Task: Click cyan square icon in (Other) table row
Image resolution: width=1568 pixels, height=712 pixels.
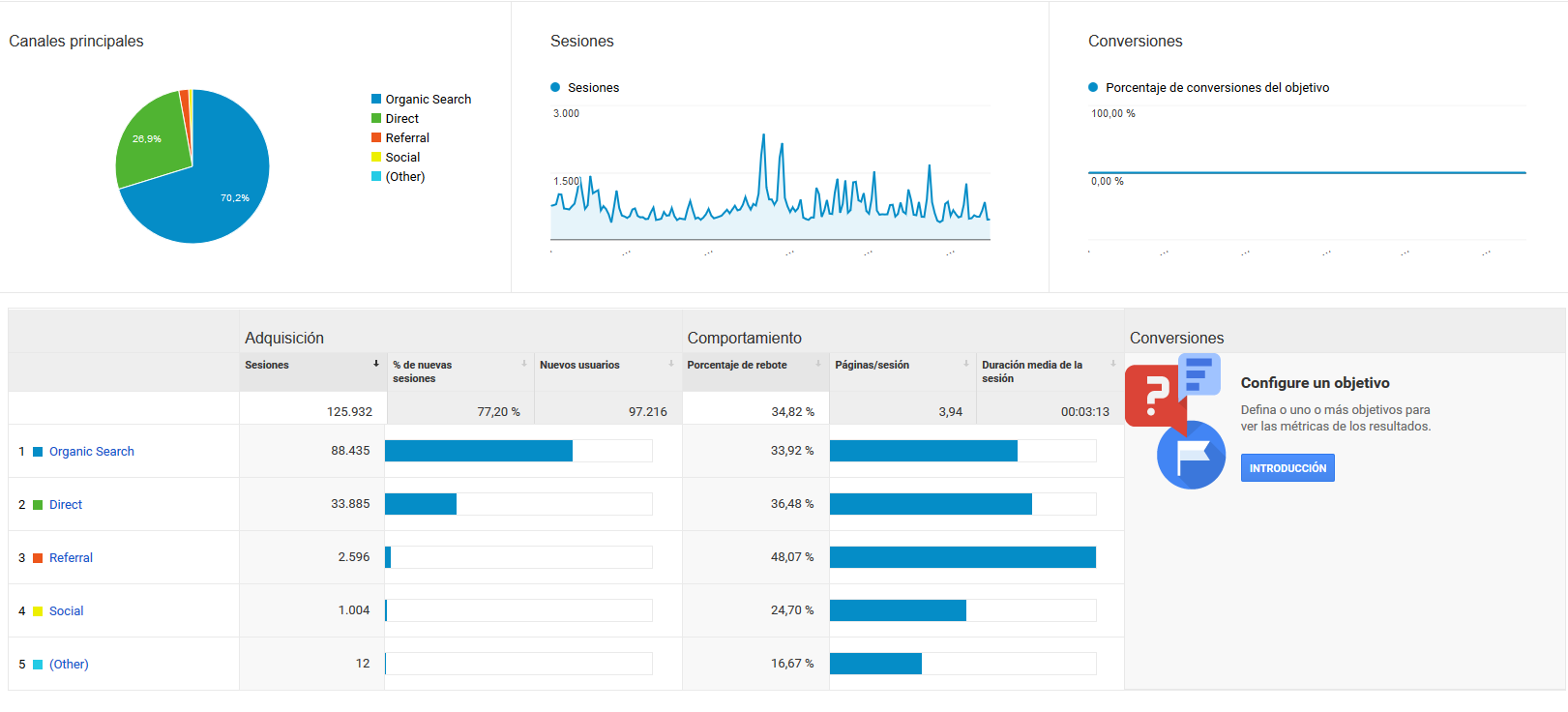Action: [x=38, y=665]
